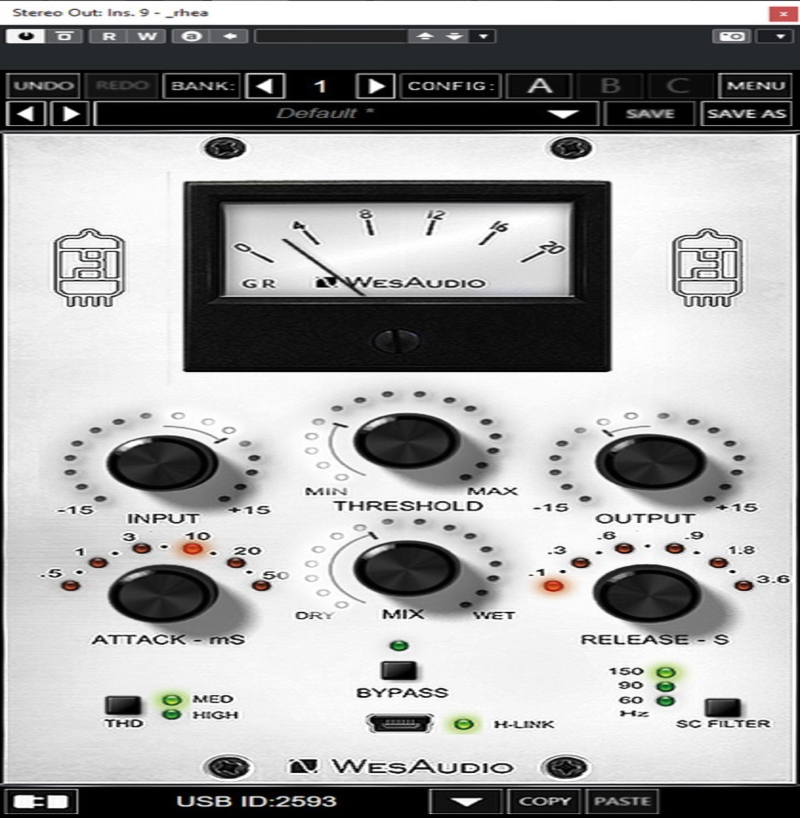This screenshot has width=800, height=818.
Task: Select the 3.6 s release LED
Action: [743, 585]
